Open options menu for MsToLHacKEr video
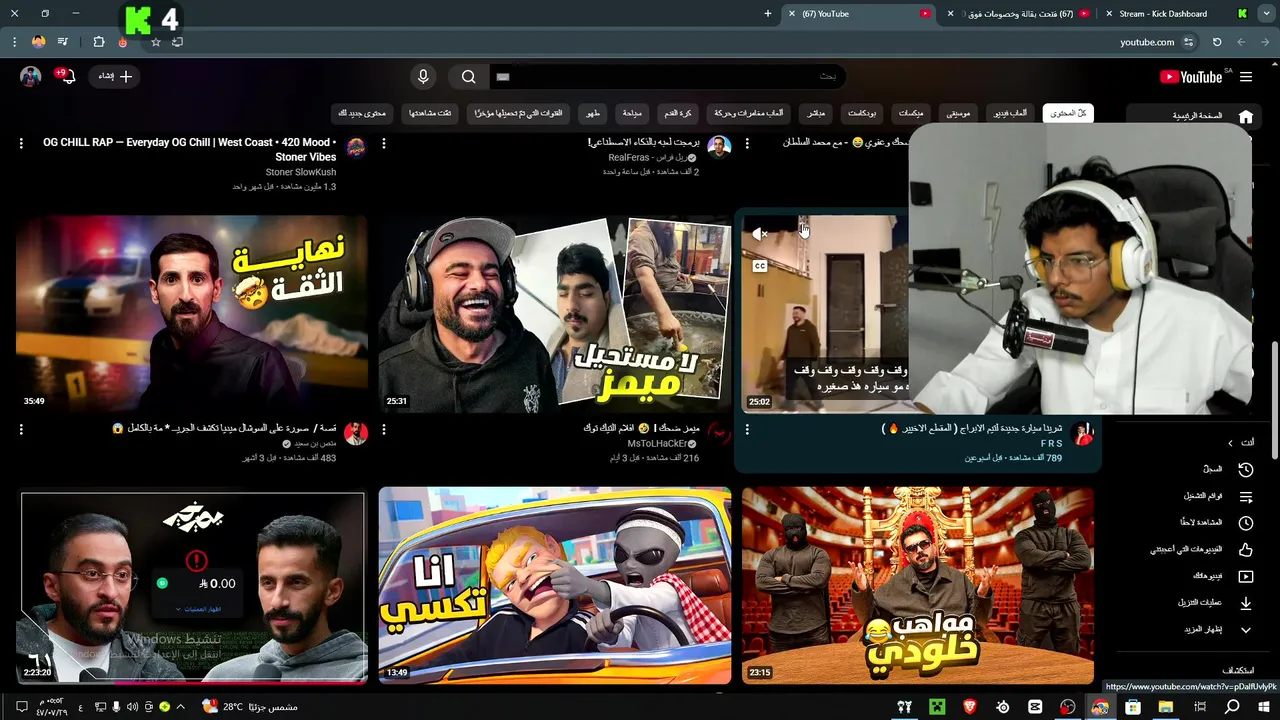This screenshot has width=1280, height=720. click(x=384, y=429)
